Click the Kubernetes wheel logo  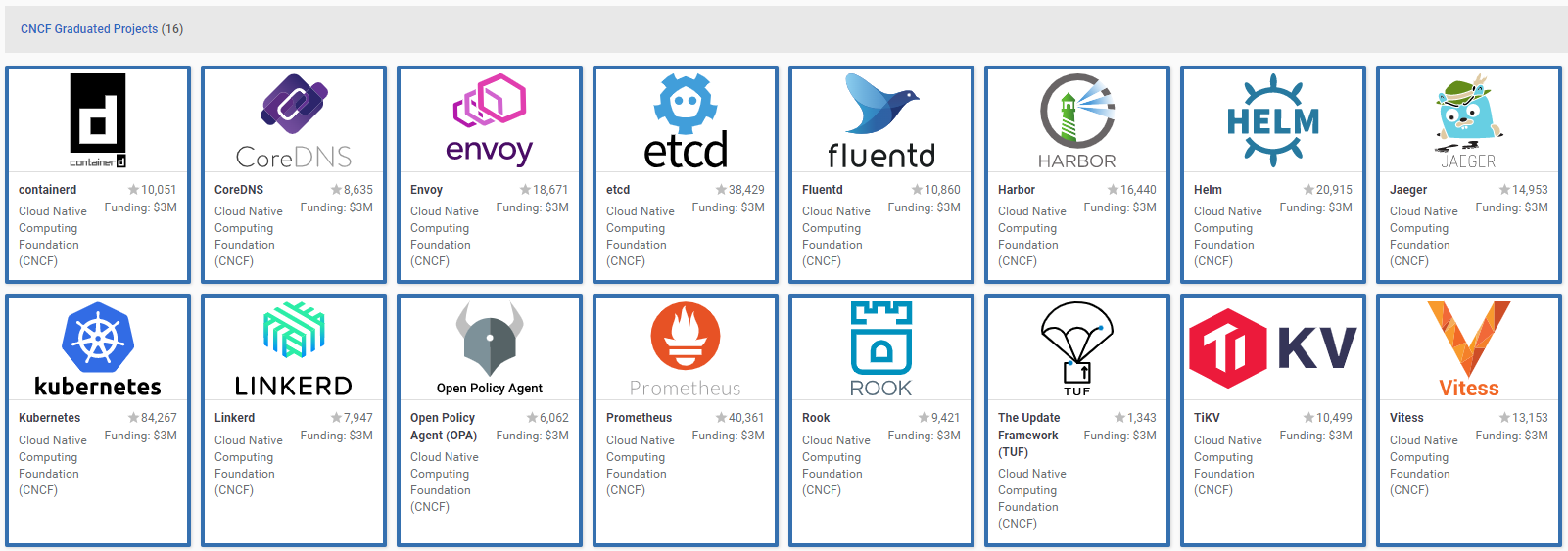pyautogui.click(x=98, y=349)
